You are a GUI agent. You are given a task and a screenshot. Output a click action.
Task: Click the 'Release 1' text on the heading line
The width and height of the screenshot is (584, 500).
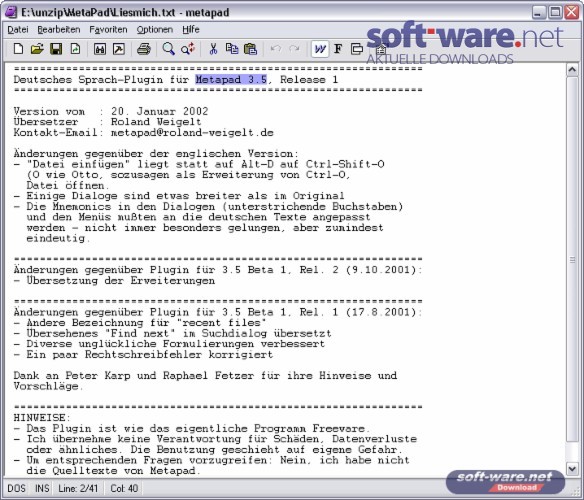tap(309, 79)
